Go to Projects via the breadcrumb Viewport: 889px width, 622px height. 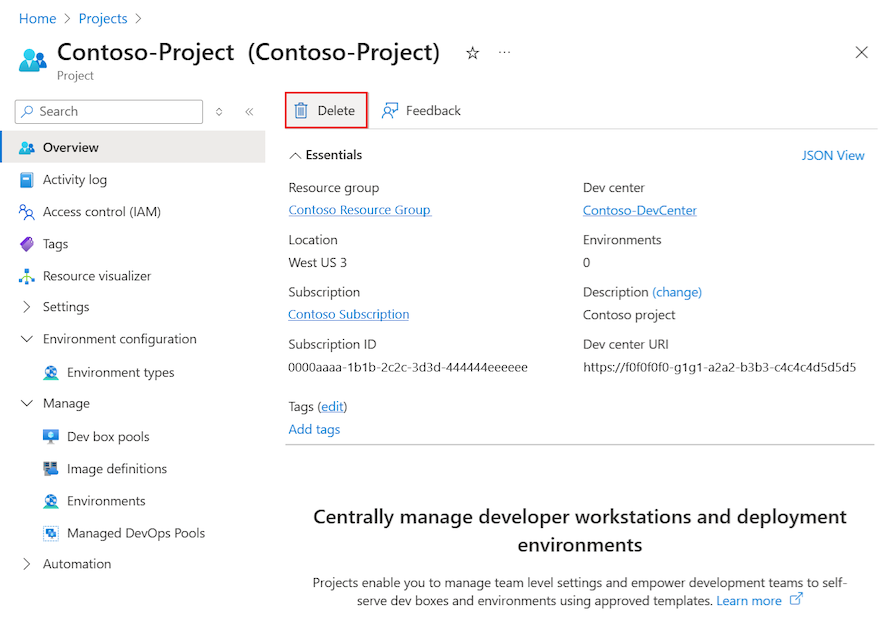(x=102, y=17)
